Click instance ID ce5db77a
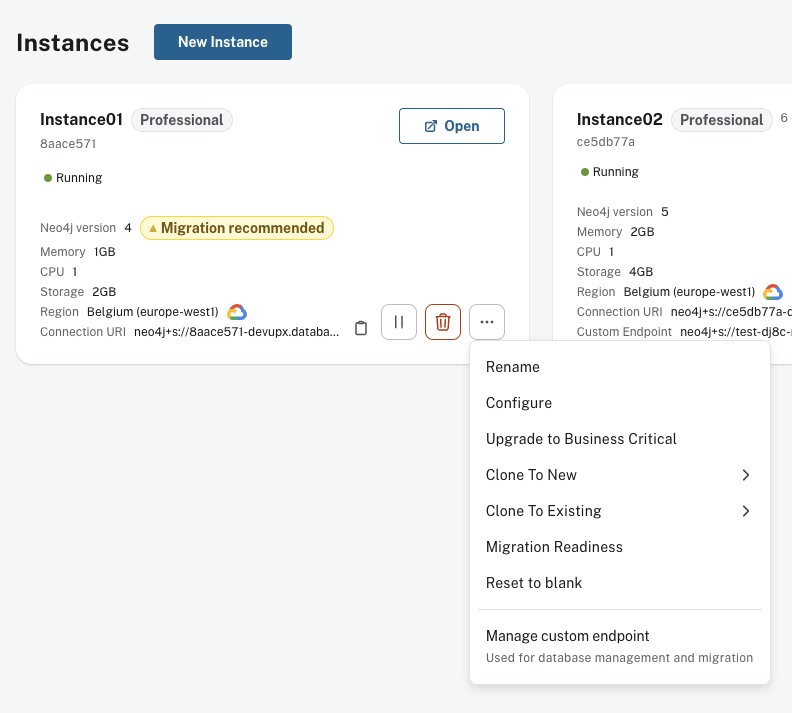The width and height of the screenshot is (792, 713). coord(606,142)
